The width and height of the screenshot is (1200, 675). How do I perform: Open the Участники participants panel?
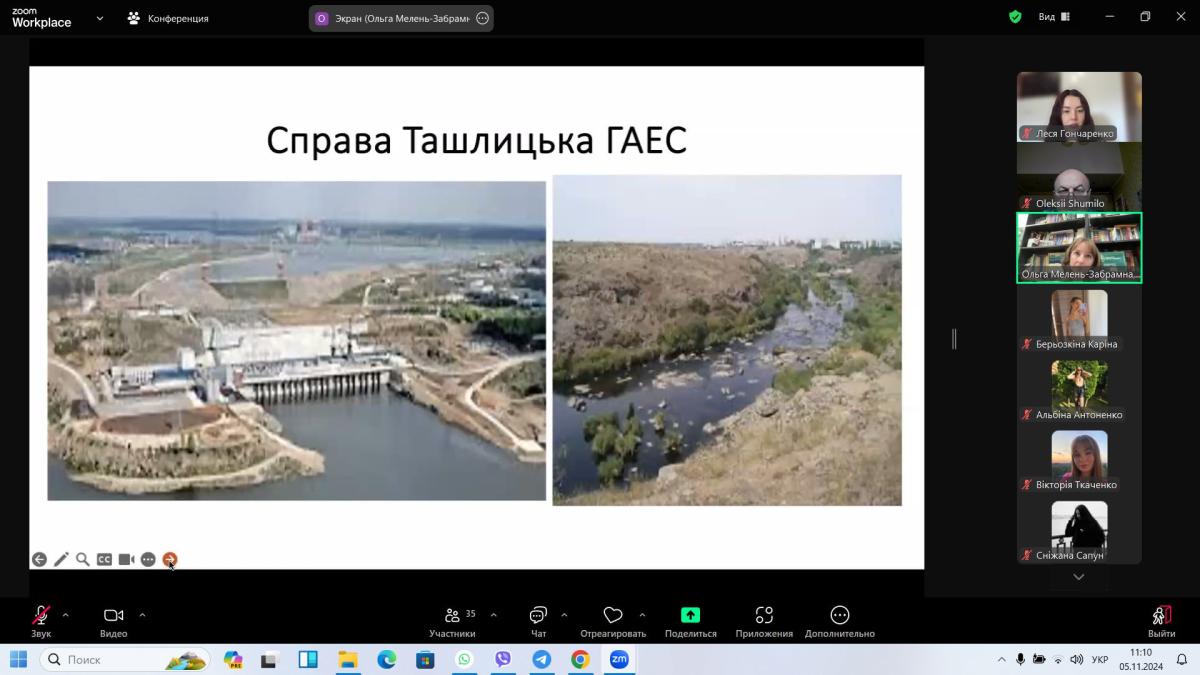tap(452, 621)
